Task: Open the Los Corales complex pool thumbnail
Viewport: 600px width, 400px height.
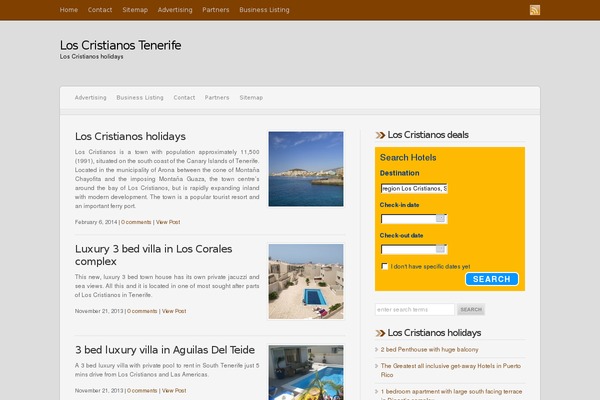Action: click(306, 281)
